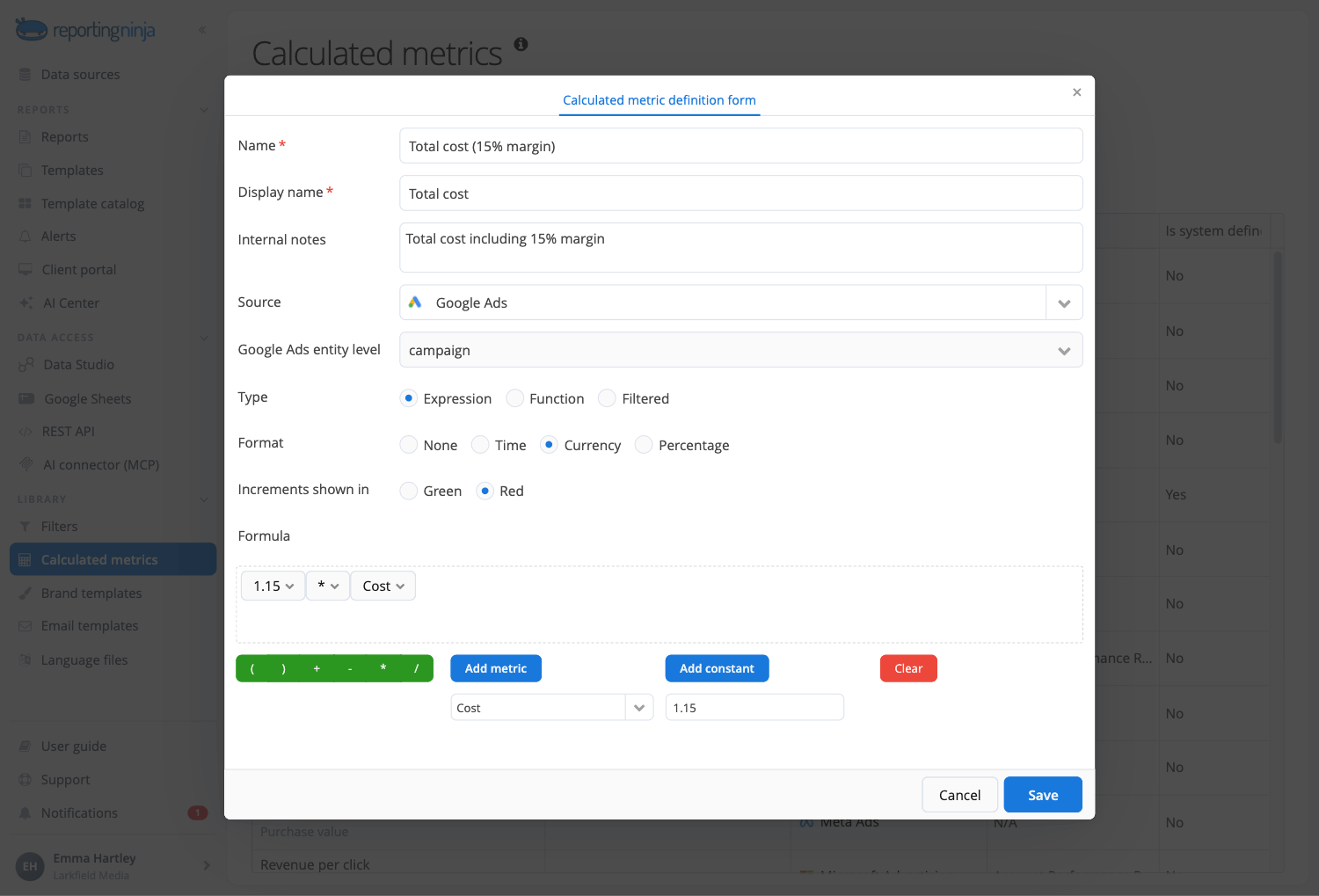Click the red notifications count badge
Screen dimensions: 1319x896
(x=198, y=813)
